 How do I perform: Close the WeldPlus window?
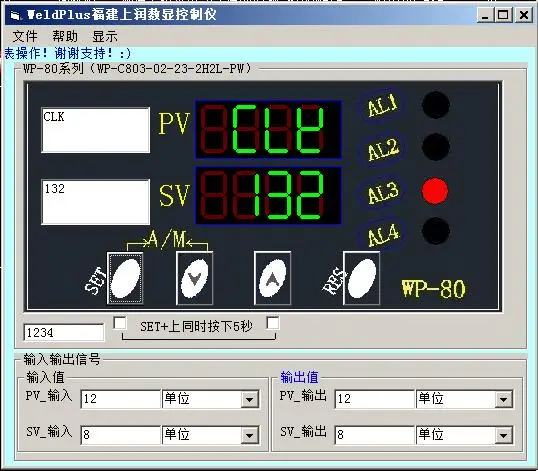coord(524,15)
